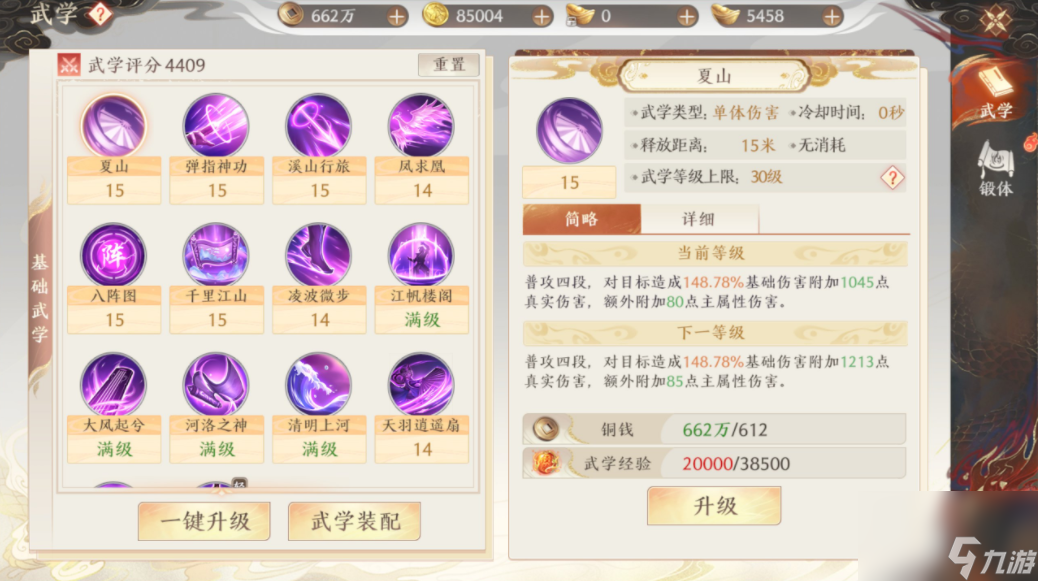Select the 清明上河 wave skill icon
The image size is (1038, 581).
pos(319,384)
